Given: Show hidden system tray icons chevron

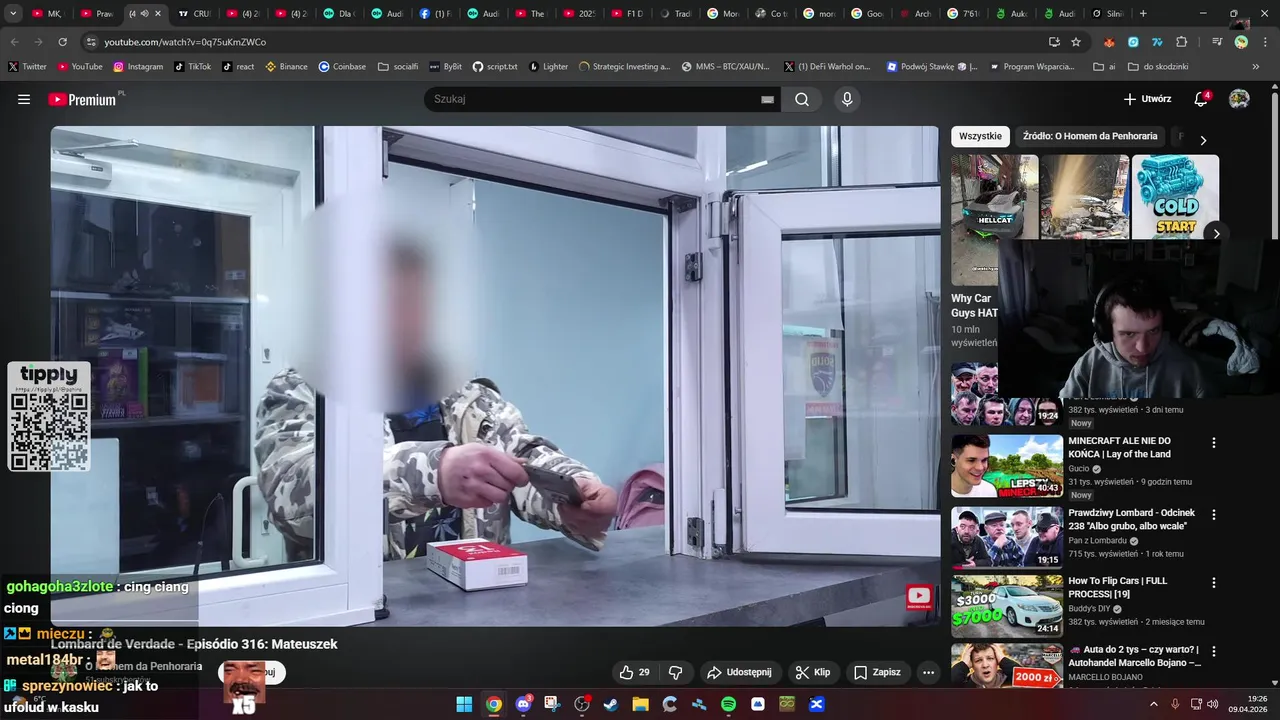Looking at the screenshot, I should coord(1153,704).
